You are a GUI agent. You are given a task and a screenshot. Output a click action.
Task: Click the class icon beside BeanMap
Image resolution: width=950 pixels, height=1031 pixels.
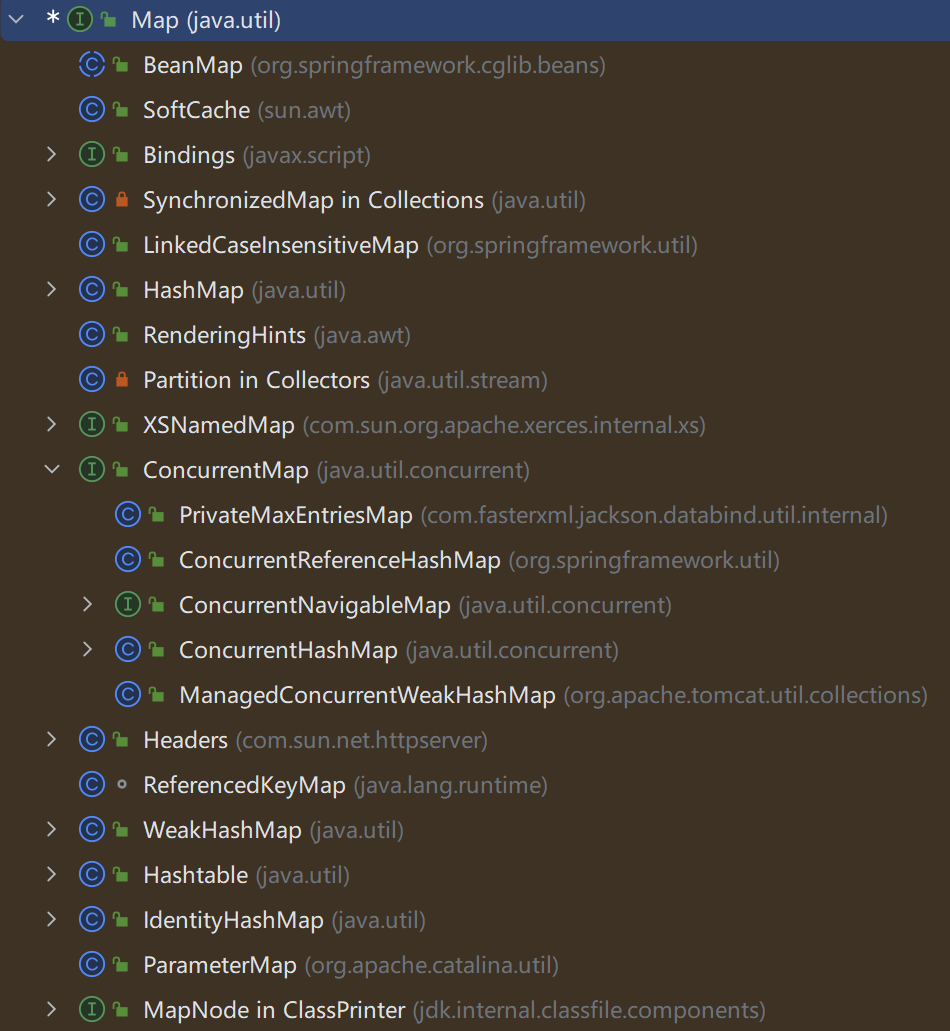tap(91, 64)
